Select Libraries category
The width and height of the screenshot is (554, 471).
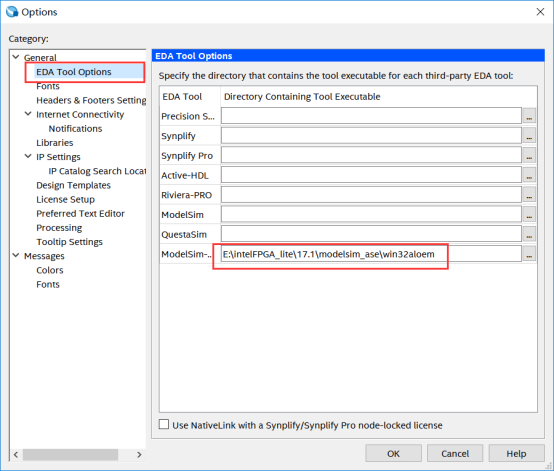(x=55, y=143)
